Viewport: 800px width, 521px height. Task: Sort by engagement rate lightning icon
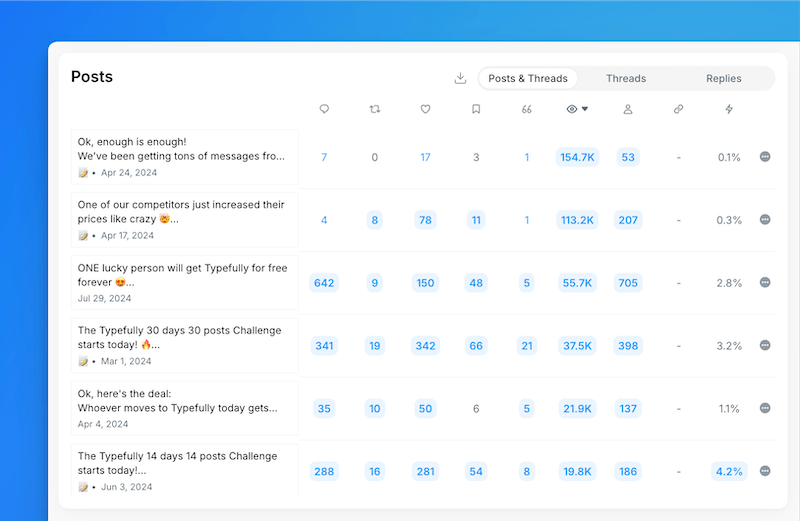click(x=729, y=109)
